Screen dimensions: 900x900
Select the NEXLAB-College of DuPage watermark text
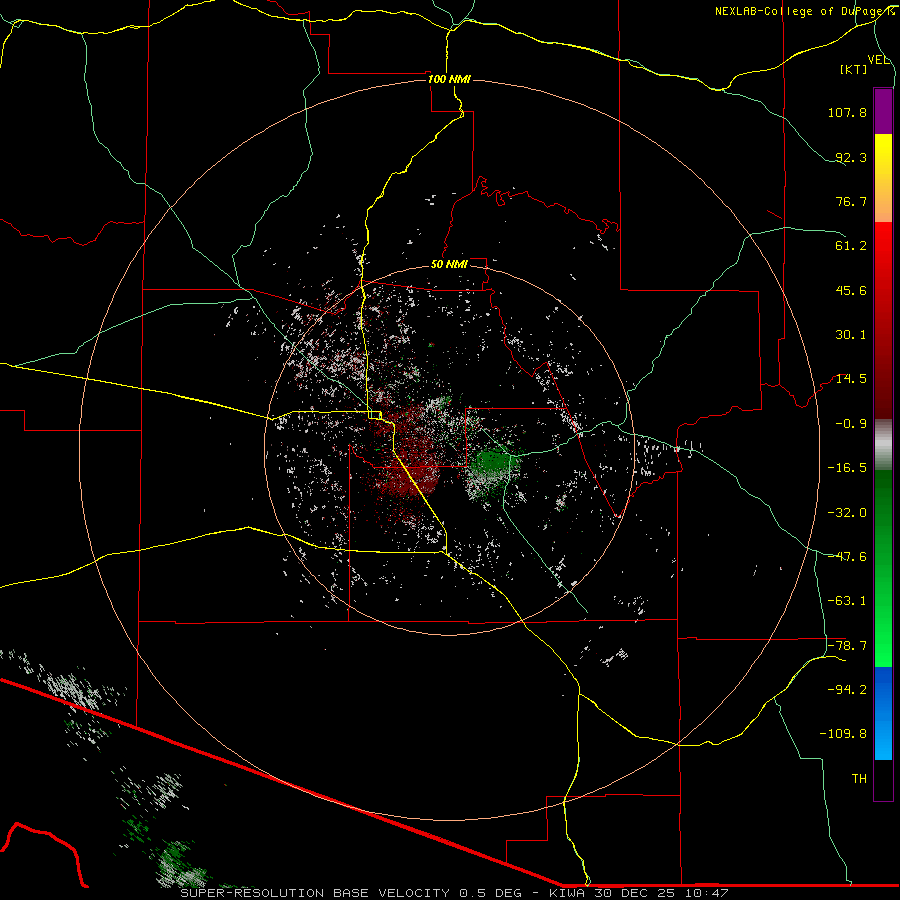pos(804,11)
